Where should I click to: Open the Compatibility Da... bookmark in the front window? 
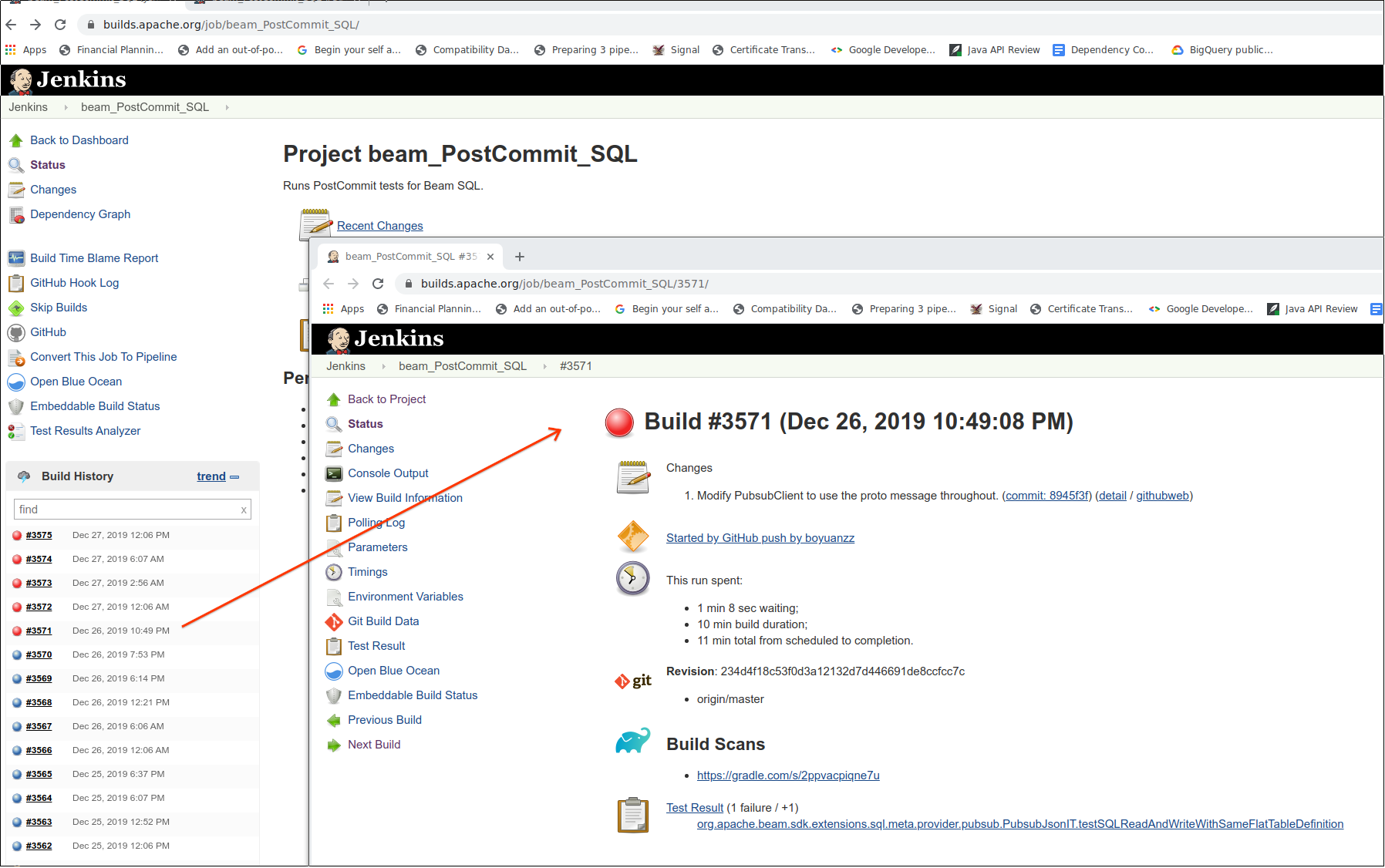point(785,309)
